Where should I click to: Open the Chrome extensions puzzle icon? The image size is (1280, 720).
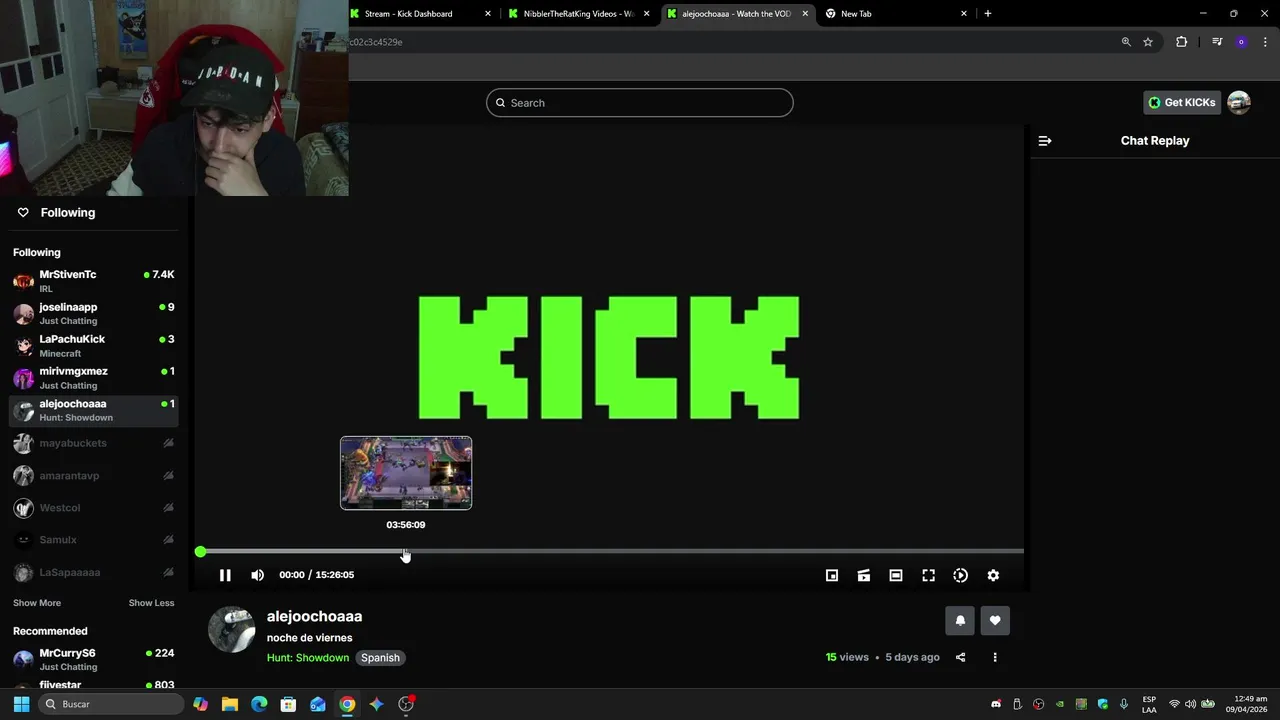click(x=1182, y=42)
